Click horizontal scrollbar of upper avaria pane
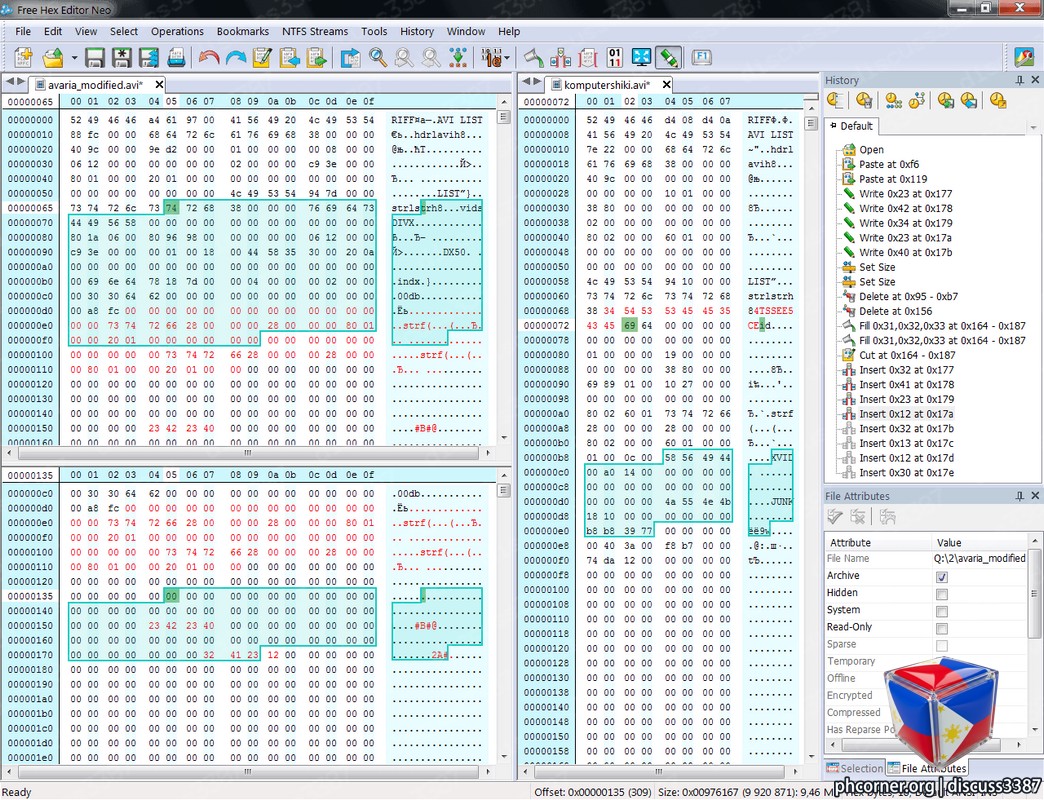The image size is (1044, 800). point(248,453)
